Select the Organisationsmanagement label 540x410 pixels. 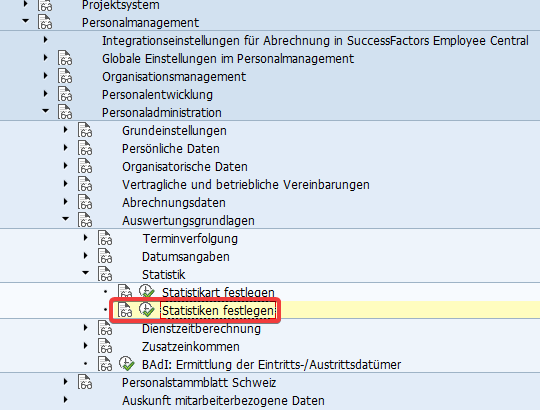click(174, 77)
